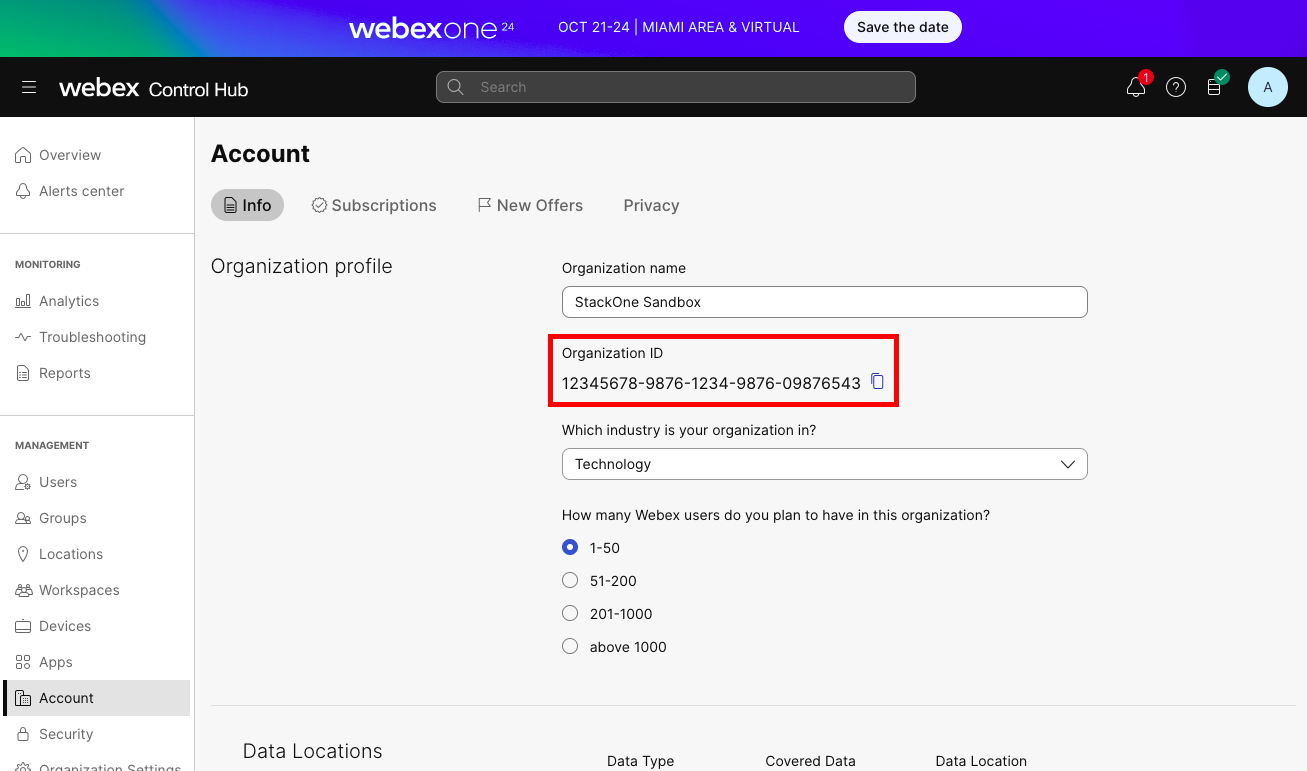The image size is (1307, 771).
Task: Open the task status icon with green check
Action: point(1215,86)
